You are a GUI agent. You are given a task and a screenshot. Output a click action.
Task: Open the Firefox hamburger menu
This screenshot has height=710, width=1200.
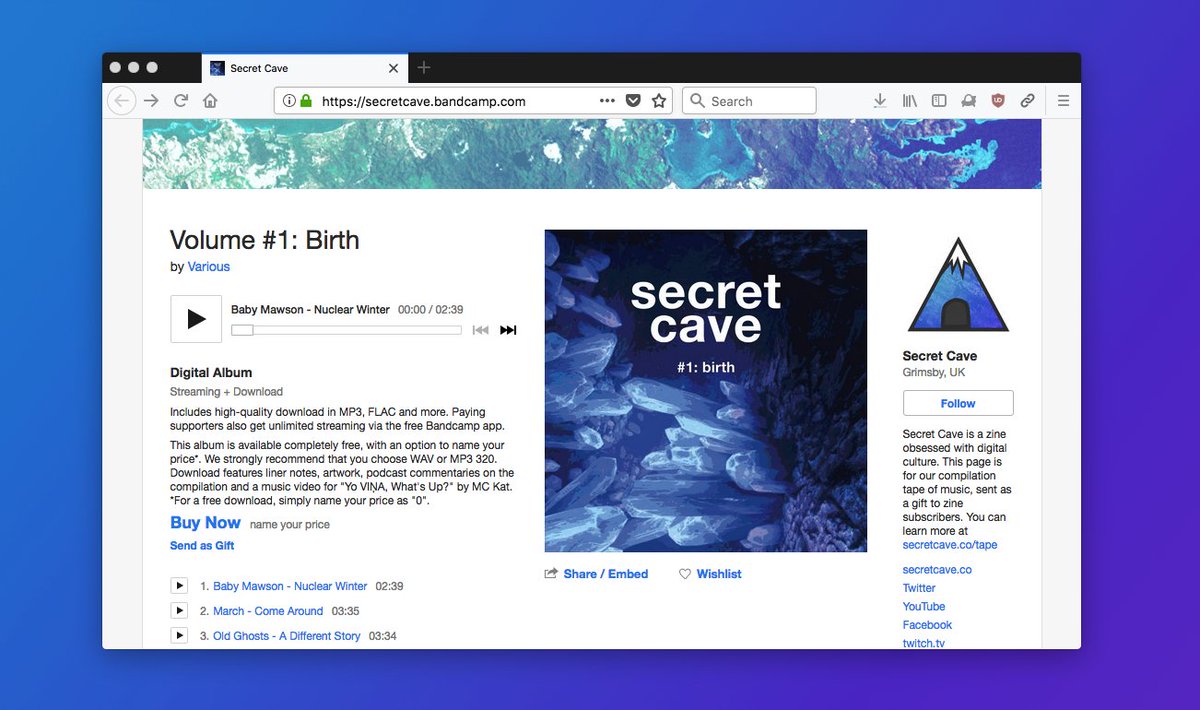pos(1063,101)
